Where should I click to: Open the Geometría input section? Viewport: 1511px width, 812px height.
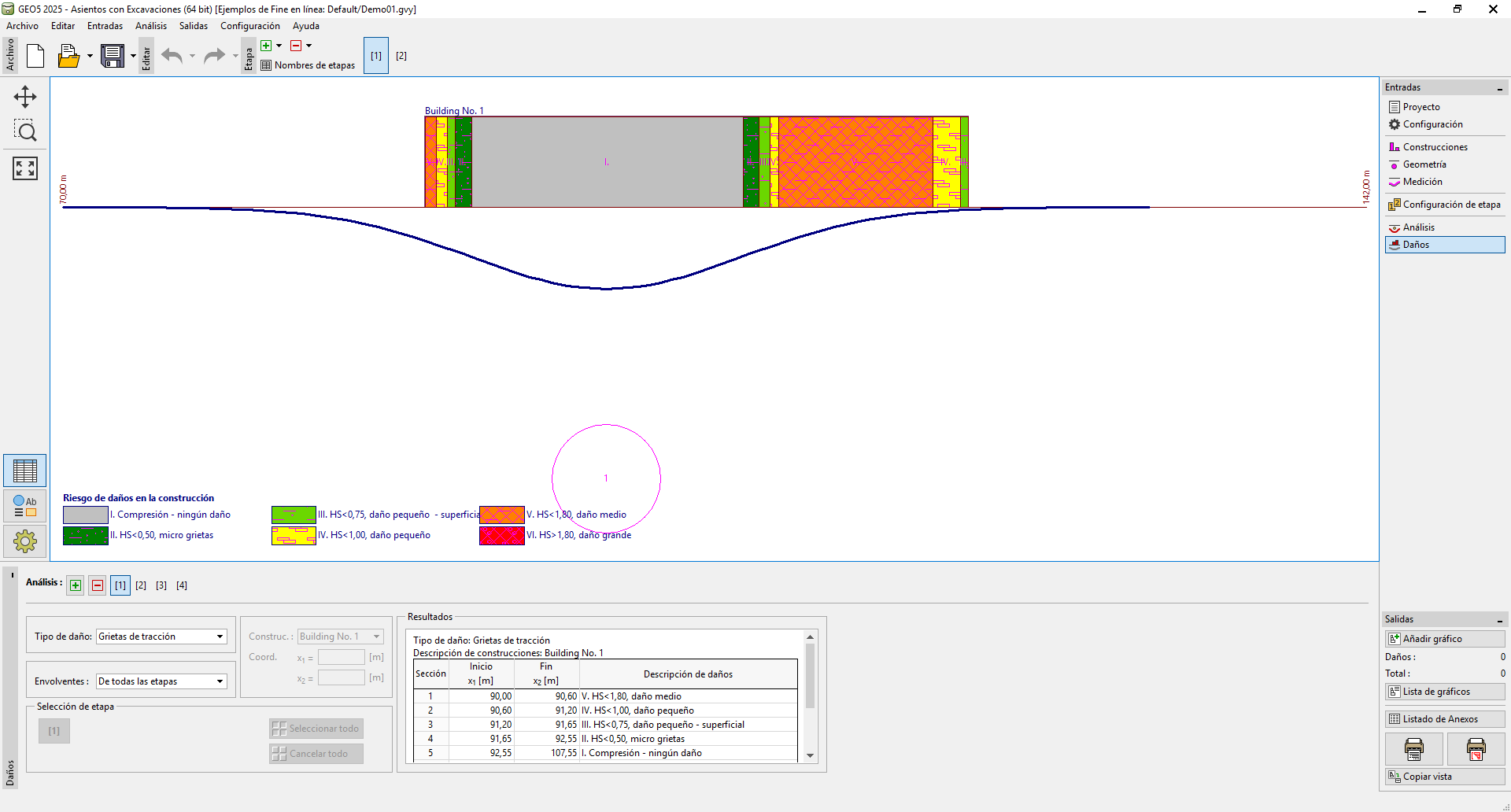pos(1424,164)
